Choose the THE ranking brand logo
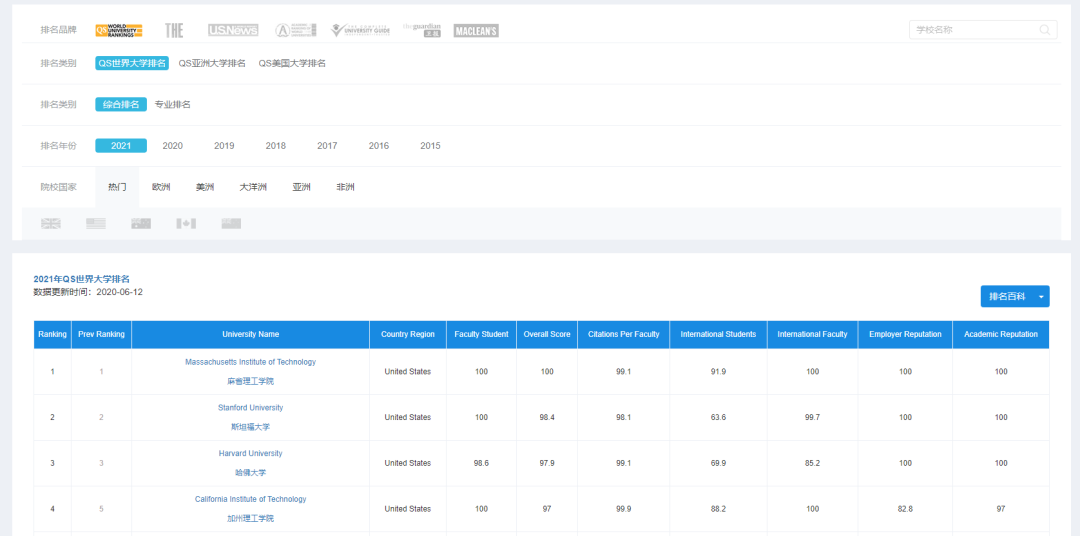The image size is (1080, 536). [174, 30]
